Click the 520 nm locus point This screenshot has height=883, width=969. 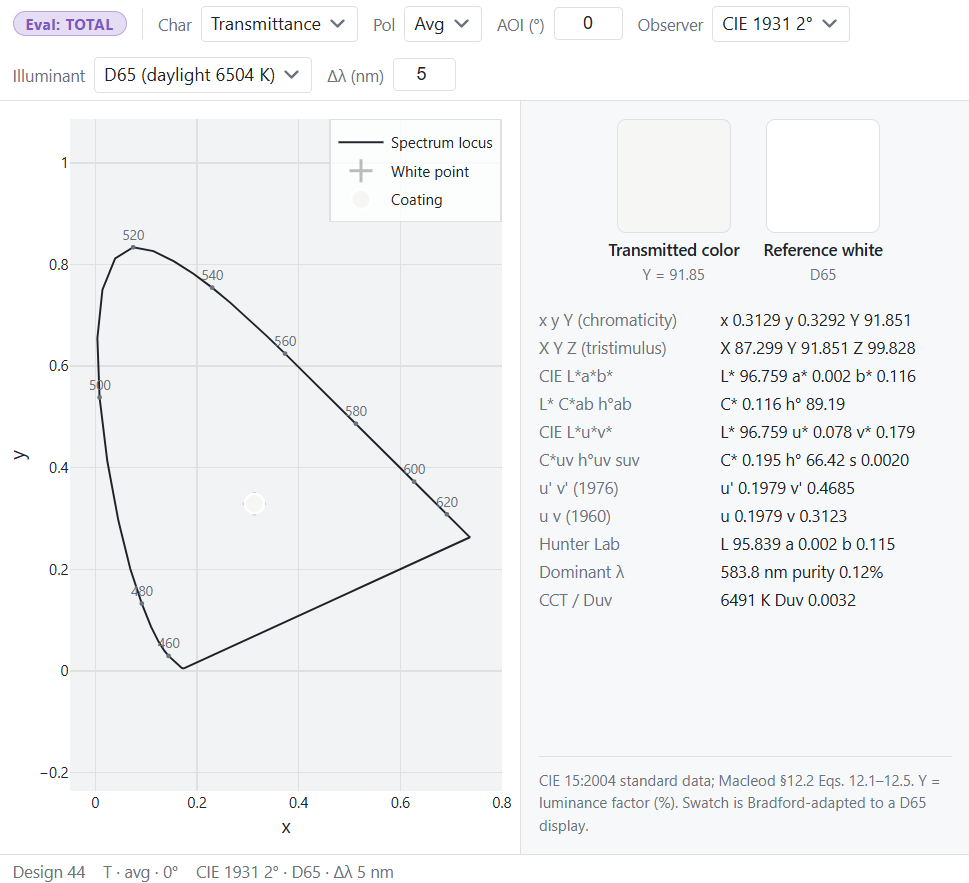[x=133, y=247]
